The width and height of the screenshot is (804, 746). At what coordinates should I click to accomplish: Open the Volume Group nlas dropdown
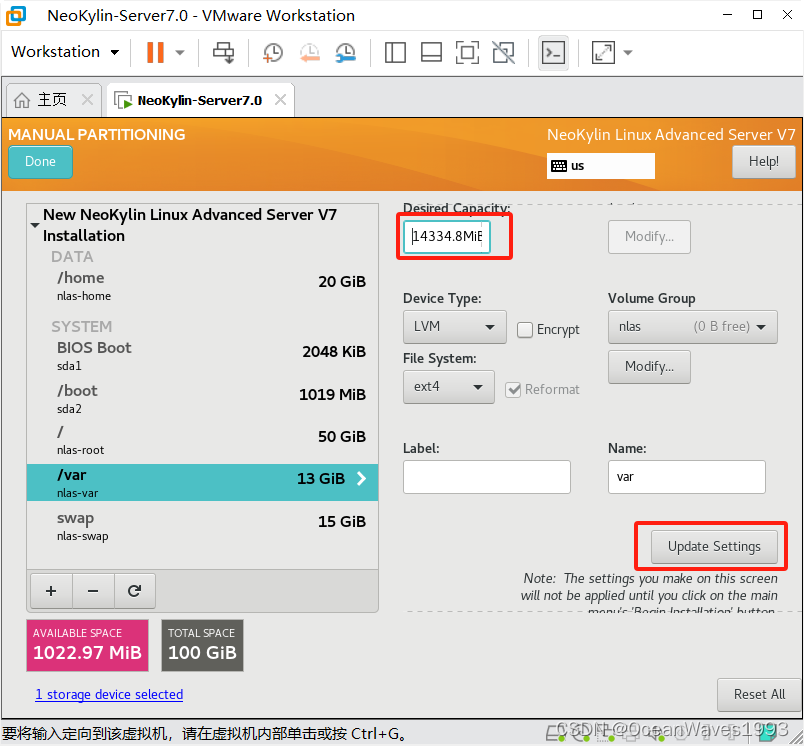(x=693, y=327)
